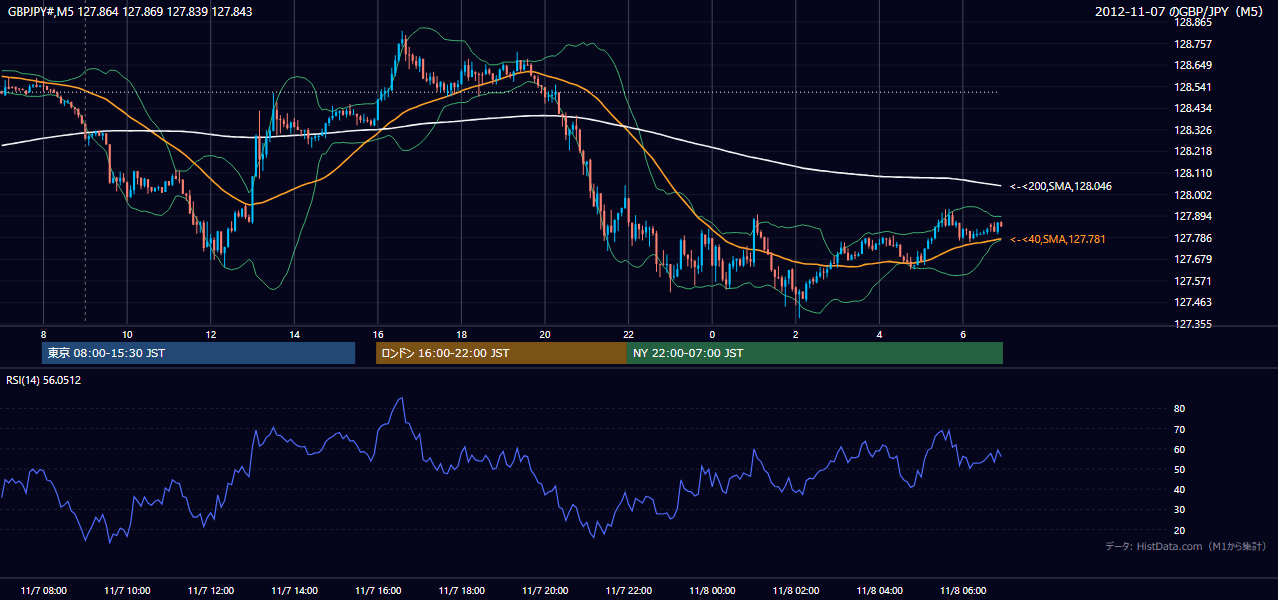Select the 東京 08:00-15:30 JST session bar
This screenshot has width=1278, height=600.
(198, 353)
